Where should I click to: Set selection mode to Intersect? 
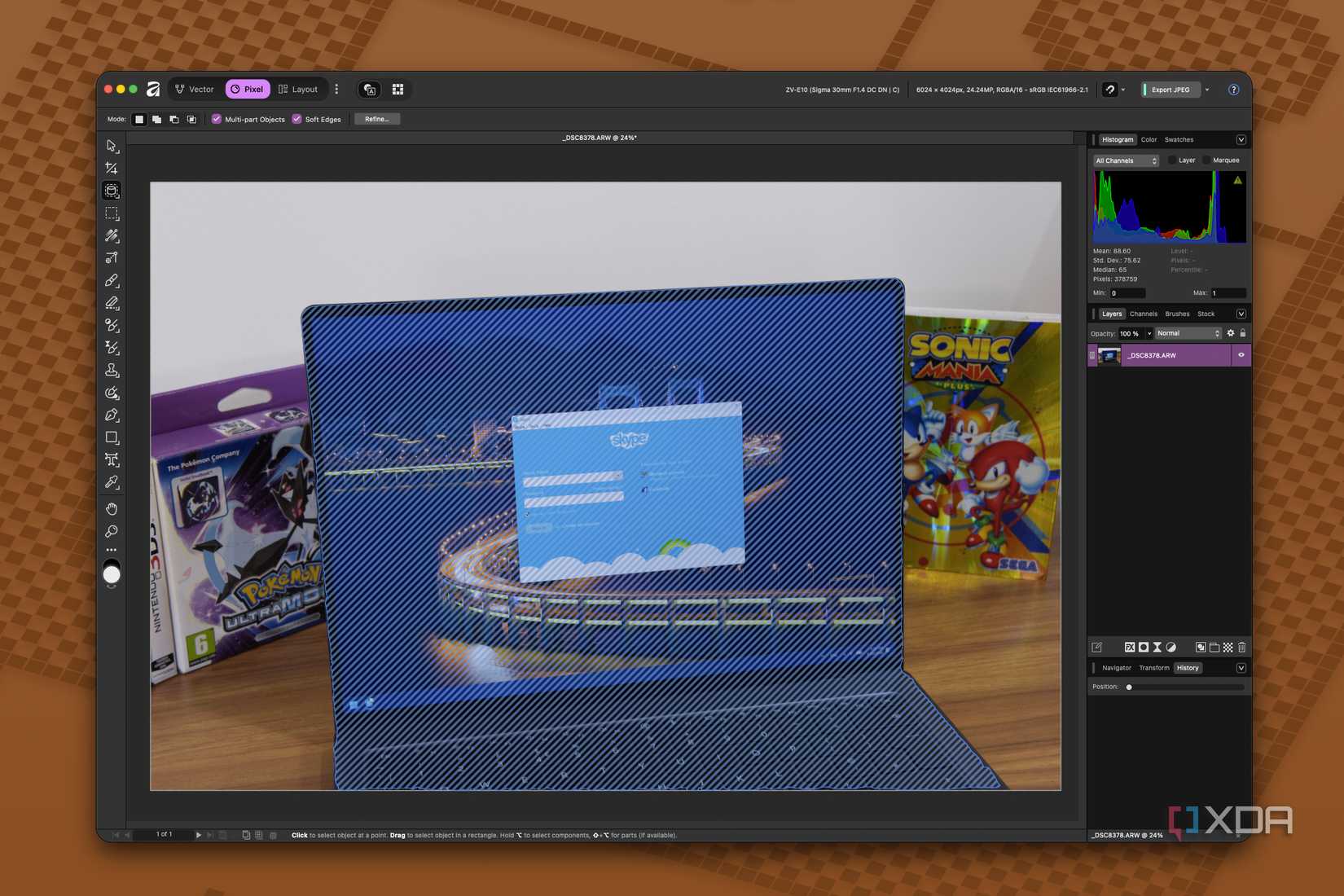click(191, 119)
